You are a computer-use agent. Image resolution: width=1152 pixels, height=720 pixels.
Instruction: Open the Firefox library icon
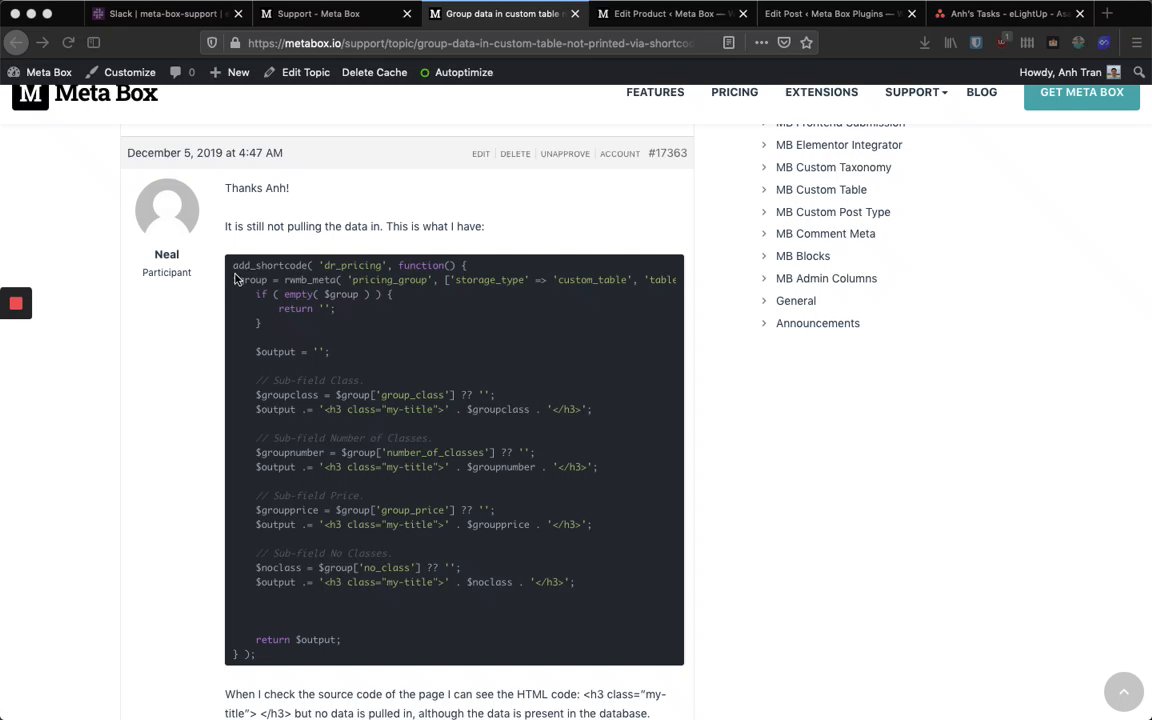[x=950, y=43]
